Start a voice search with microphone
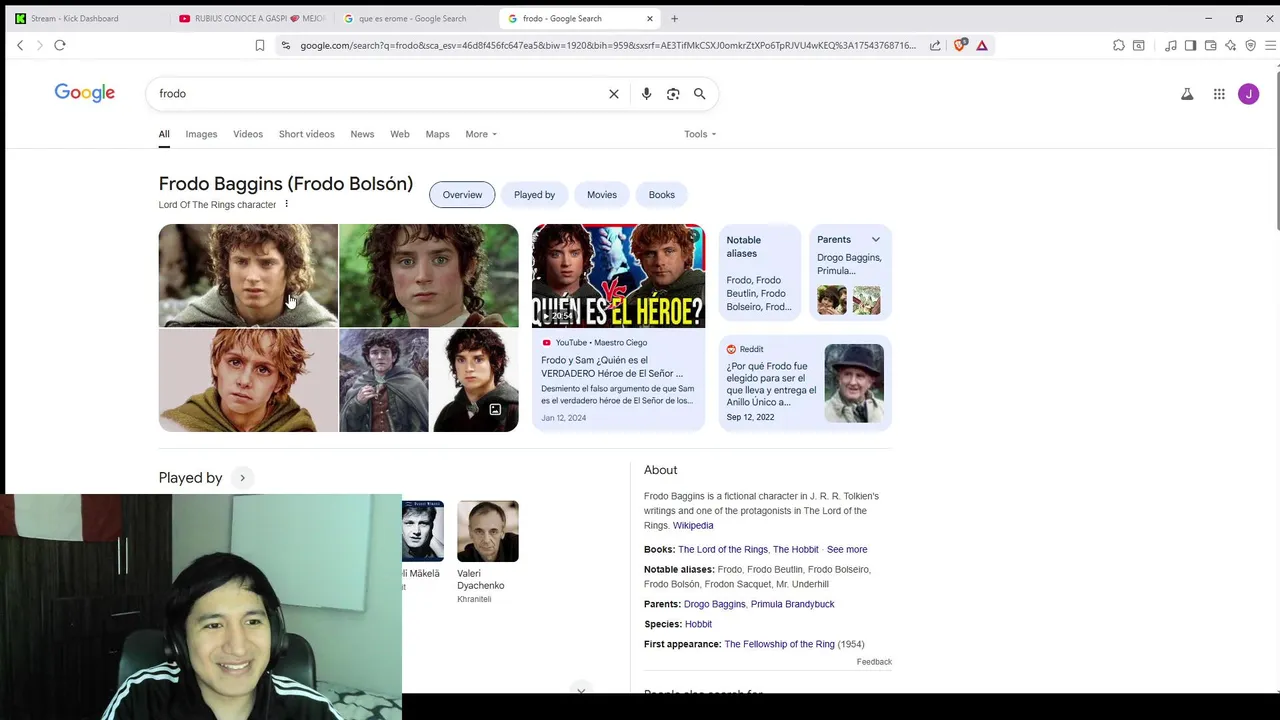This screenshot has height=720, width=1280. (646, 94)
